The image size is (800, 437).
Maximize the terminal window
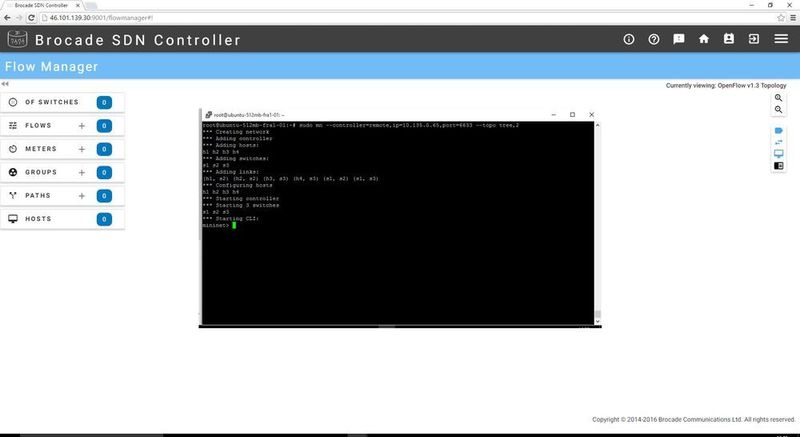click(x=572, y=115)
